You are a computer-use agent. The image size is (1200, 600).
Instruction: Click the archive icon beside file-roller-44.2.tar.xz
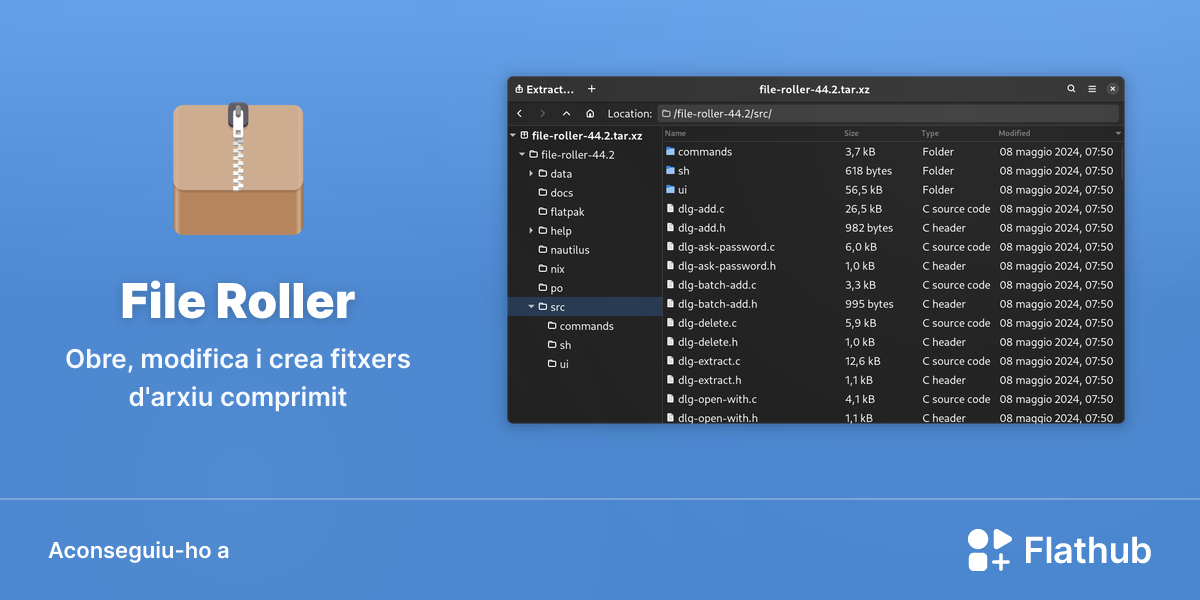[525, 135]
